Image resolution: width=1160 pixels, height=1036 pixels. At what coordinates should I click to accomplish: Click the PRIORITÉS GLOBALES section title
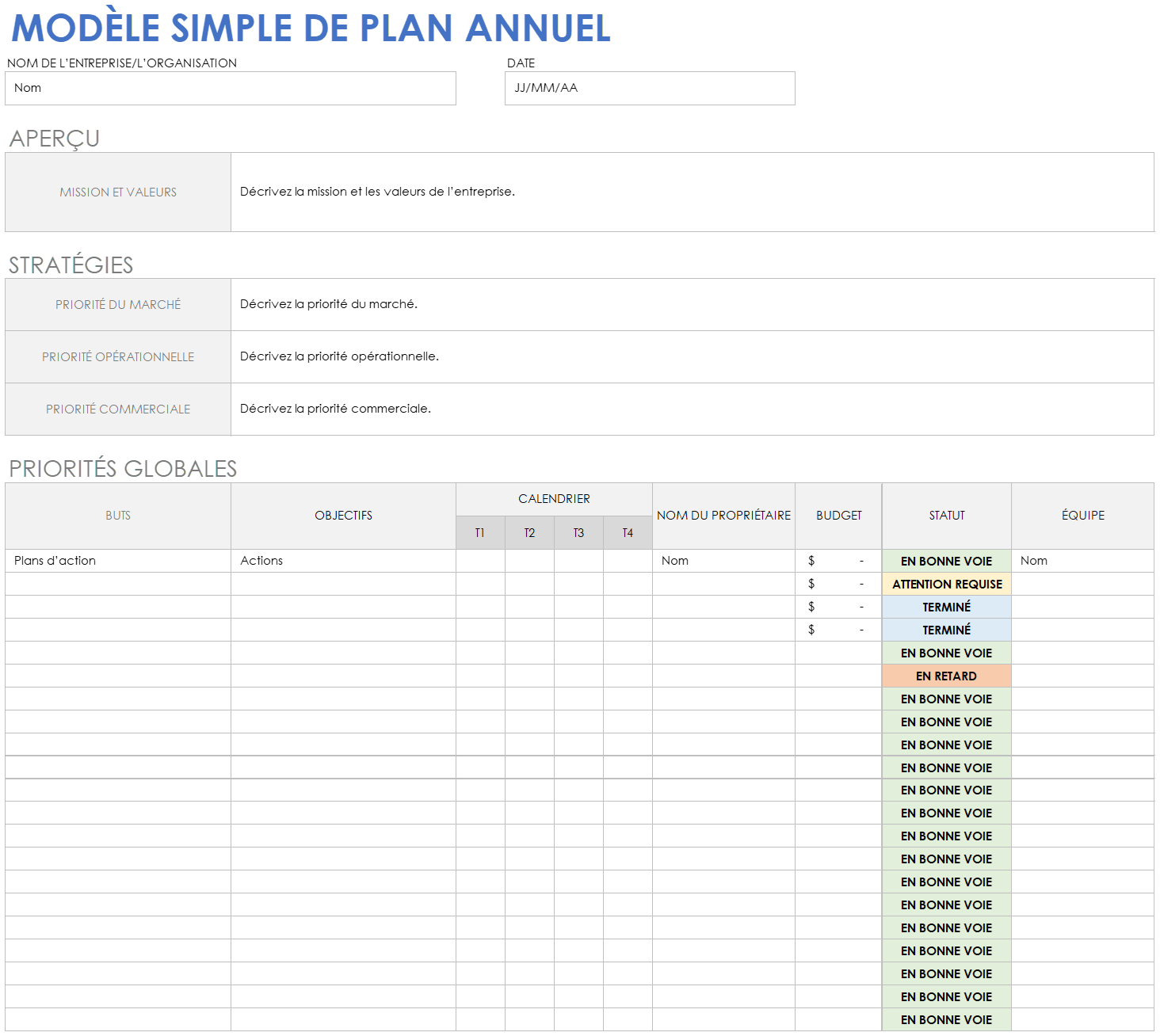tap(121, 468)
